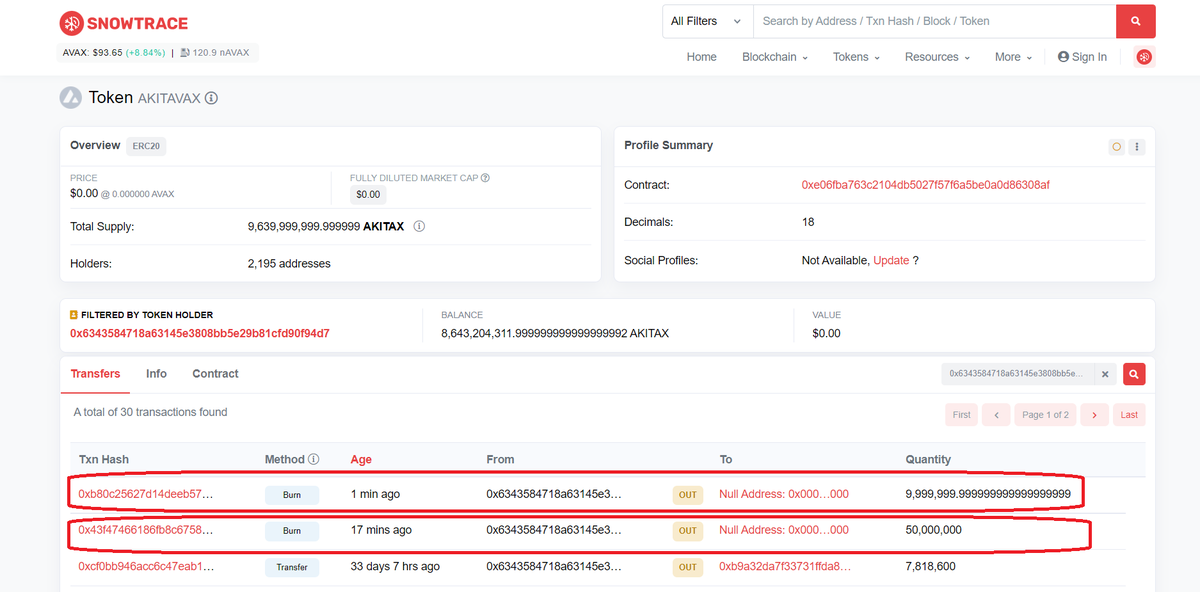Viewport: 1200px width, 592px height.
Task: Switch to the Info tab
Action: (x=156, y=374)
